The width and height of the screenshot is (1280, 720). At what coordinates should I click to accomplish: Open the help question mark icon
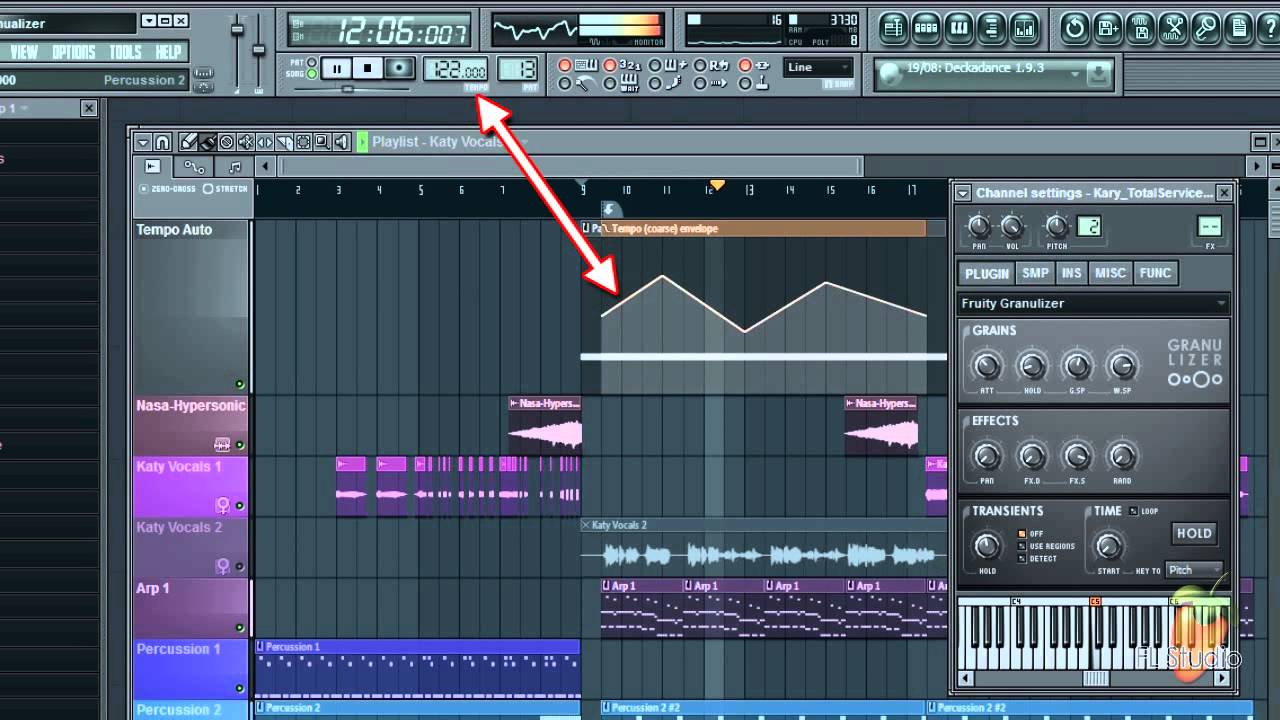click(1269, 28)
